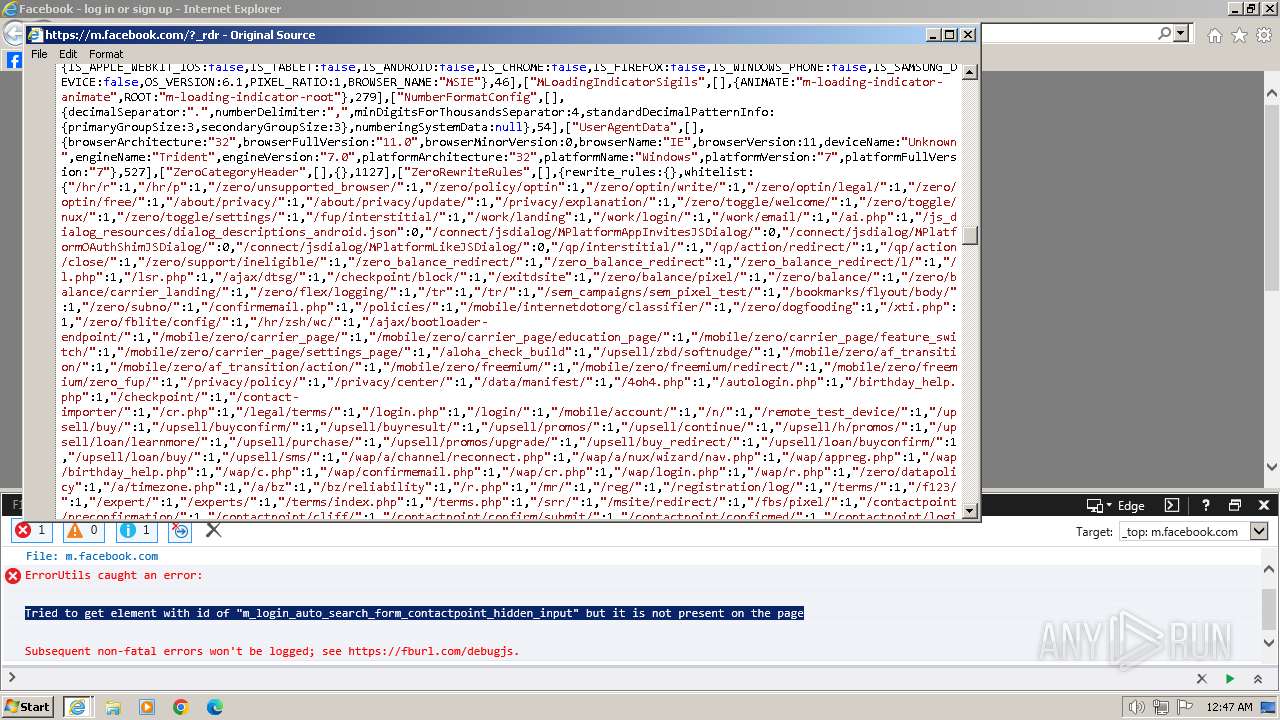Click the 12:47 AM system clock
Viewport: 1280px width, 720px height.
pos(1228,707)
